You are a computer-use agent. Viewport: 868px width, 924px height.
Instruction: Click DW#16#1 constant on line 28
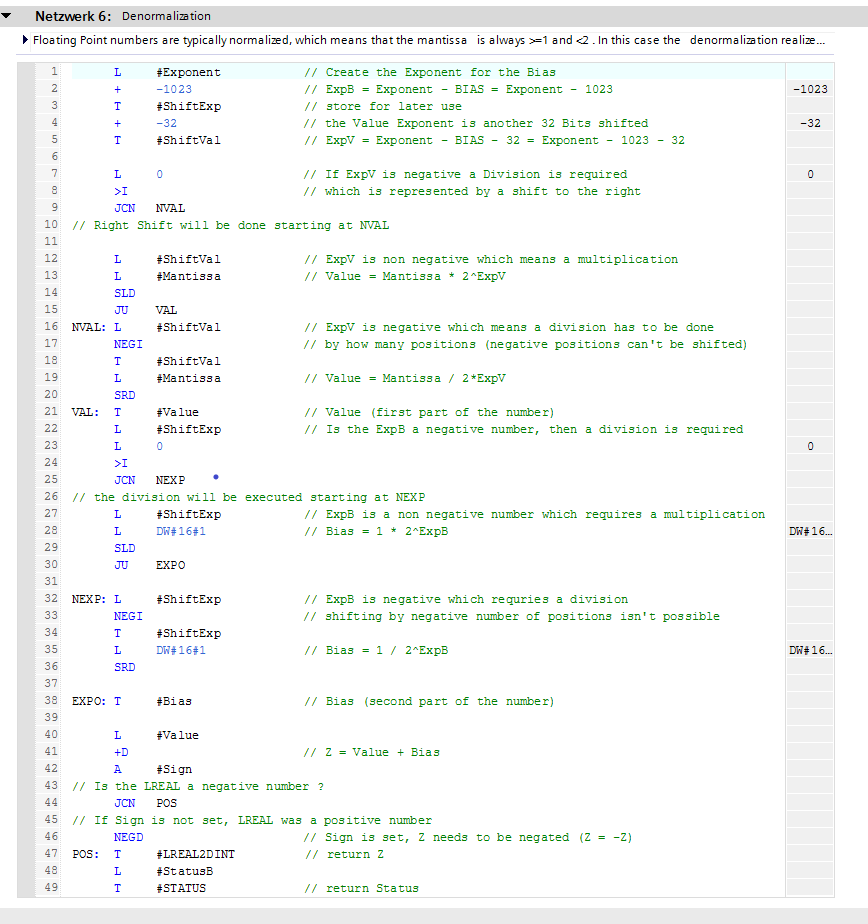point(181,531)
